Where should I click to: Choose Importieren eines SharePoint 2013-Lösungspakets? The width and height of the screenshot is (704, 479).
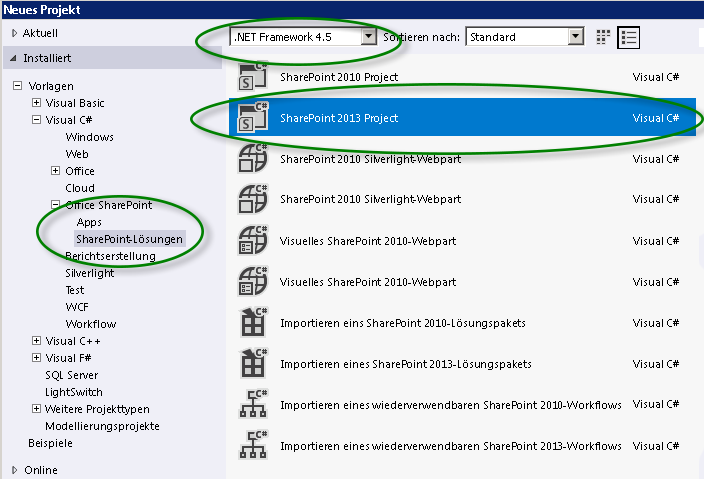pyautogui.click(x=406, y=364)
